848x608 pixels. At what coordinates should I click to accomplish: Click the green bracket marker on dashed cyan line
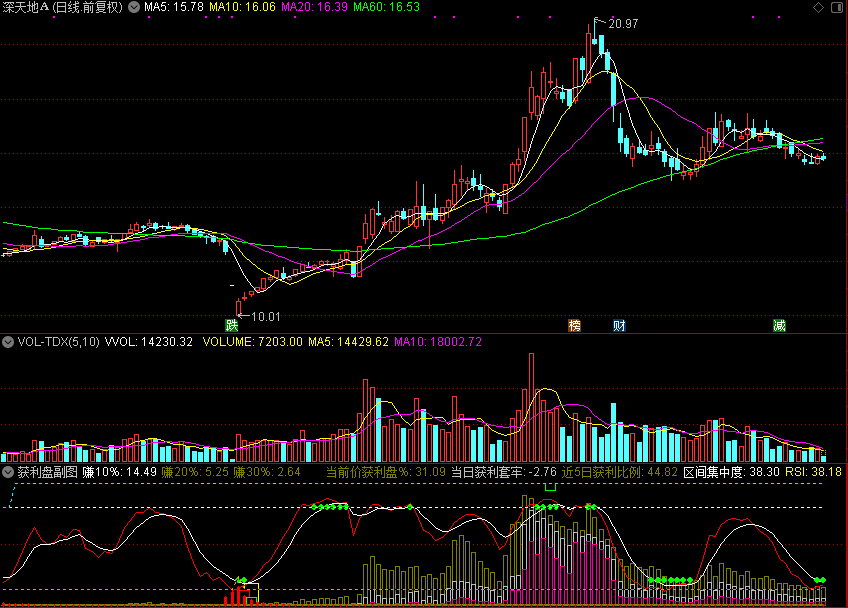pyautogui.click(x=550, y=487)
